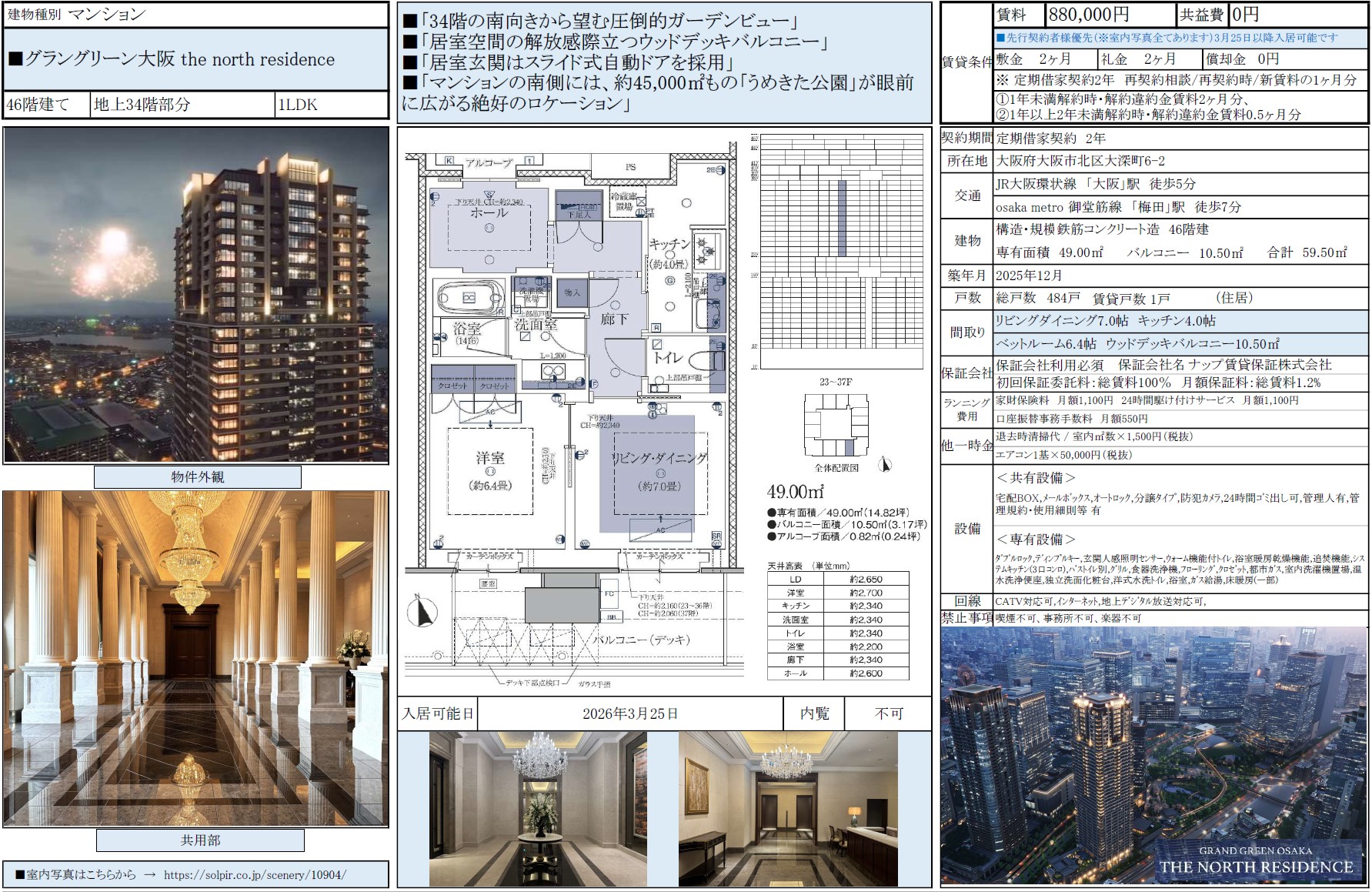Click the small compass beside 全体配置図
The width and height of the screenshot is (1372, 892).
[x=885, y=465]
